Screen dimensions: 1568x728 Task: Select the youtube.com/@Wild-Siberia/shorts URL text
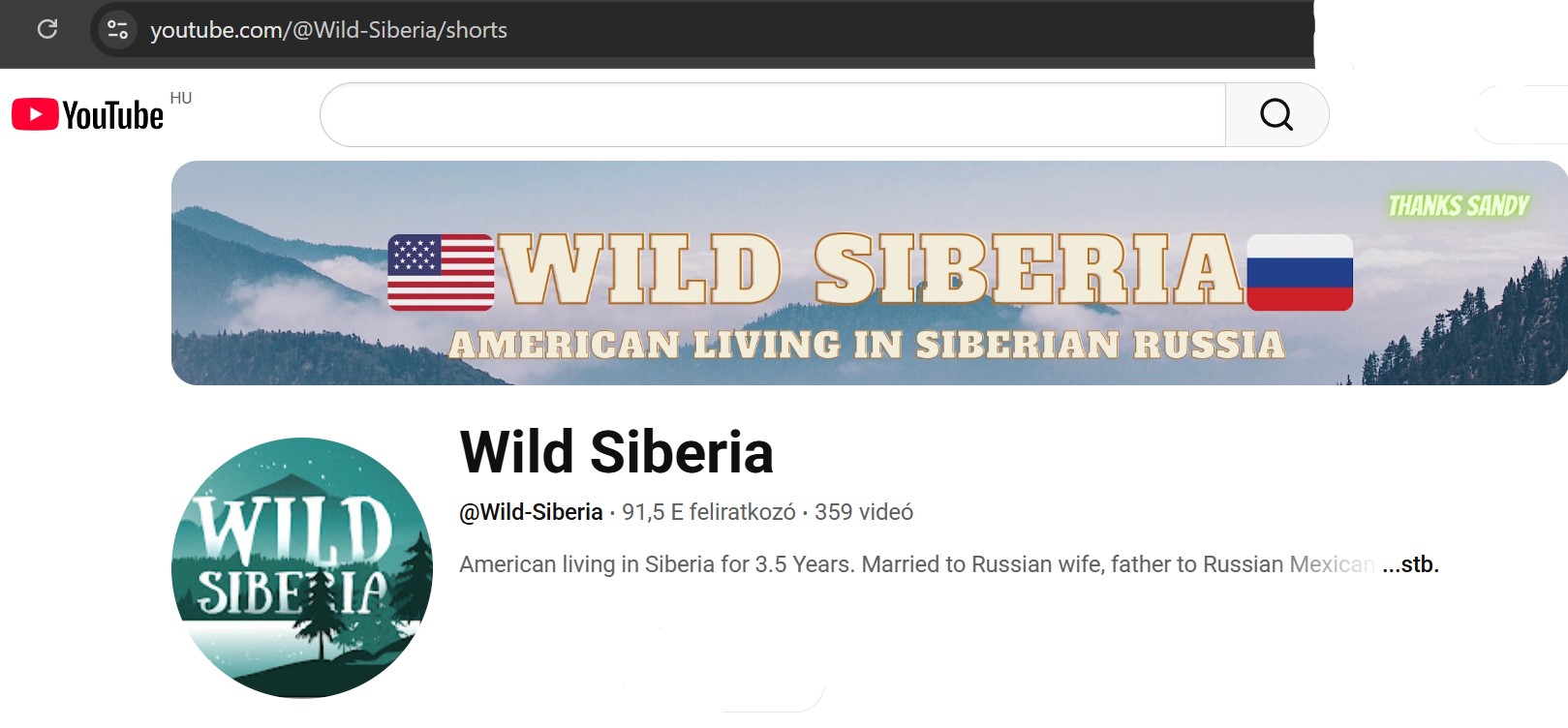pos(328,30)
